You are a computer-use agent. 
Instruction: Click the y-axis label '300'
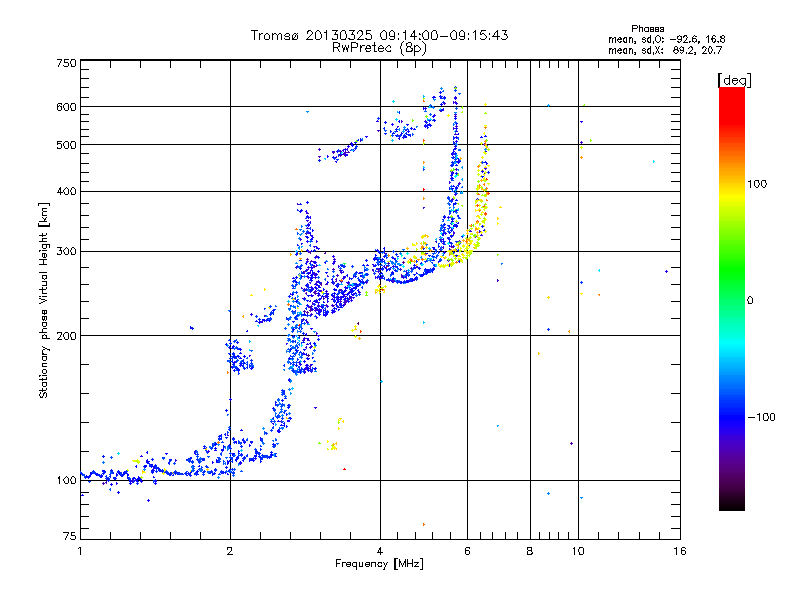coord(66,252)
